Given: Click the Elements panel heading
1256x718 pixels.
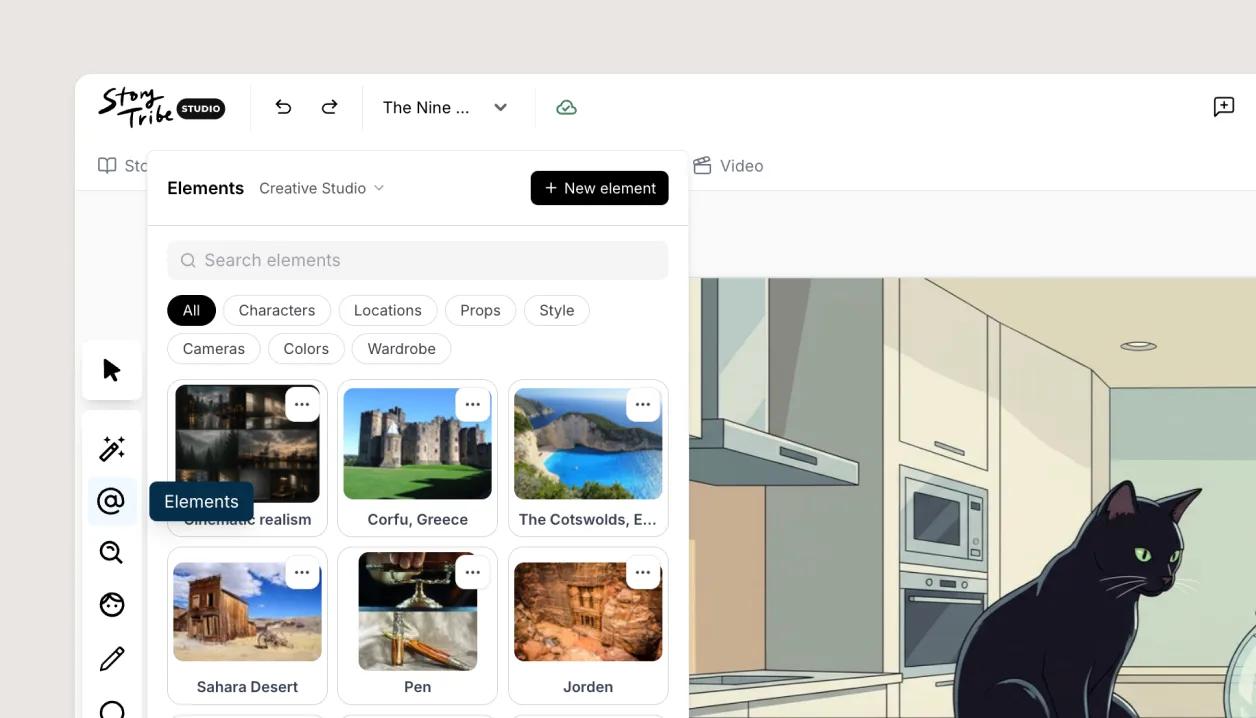Looking at the screenshot, I should click(205, 188).
